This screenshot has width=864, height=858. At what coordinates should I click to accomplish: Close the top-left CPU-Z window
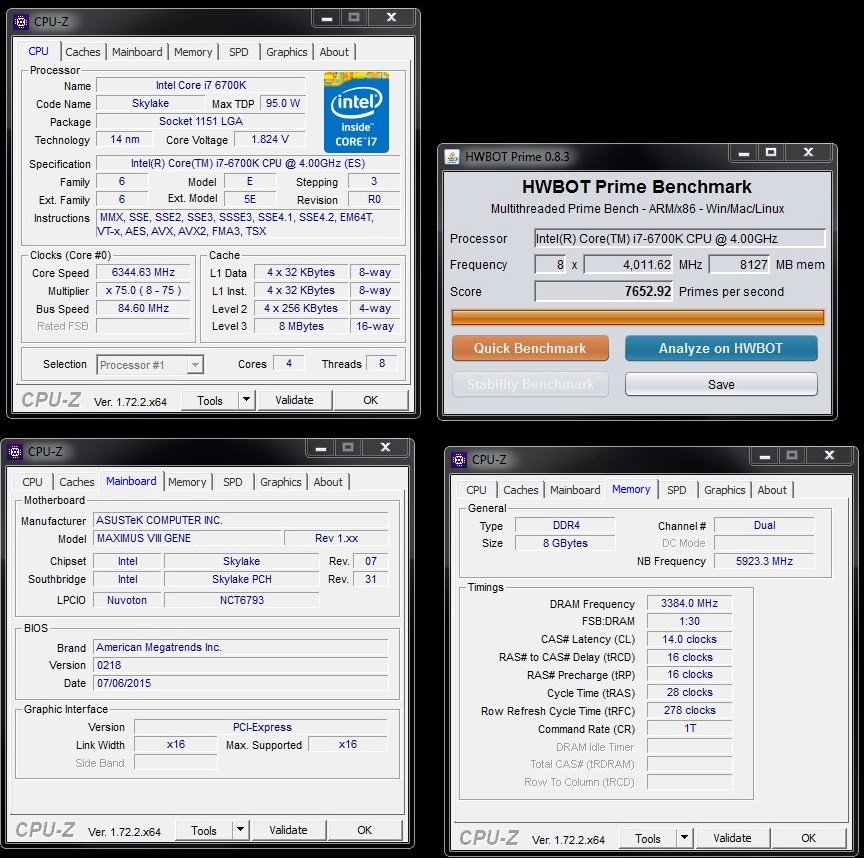point(391,18)
